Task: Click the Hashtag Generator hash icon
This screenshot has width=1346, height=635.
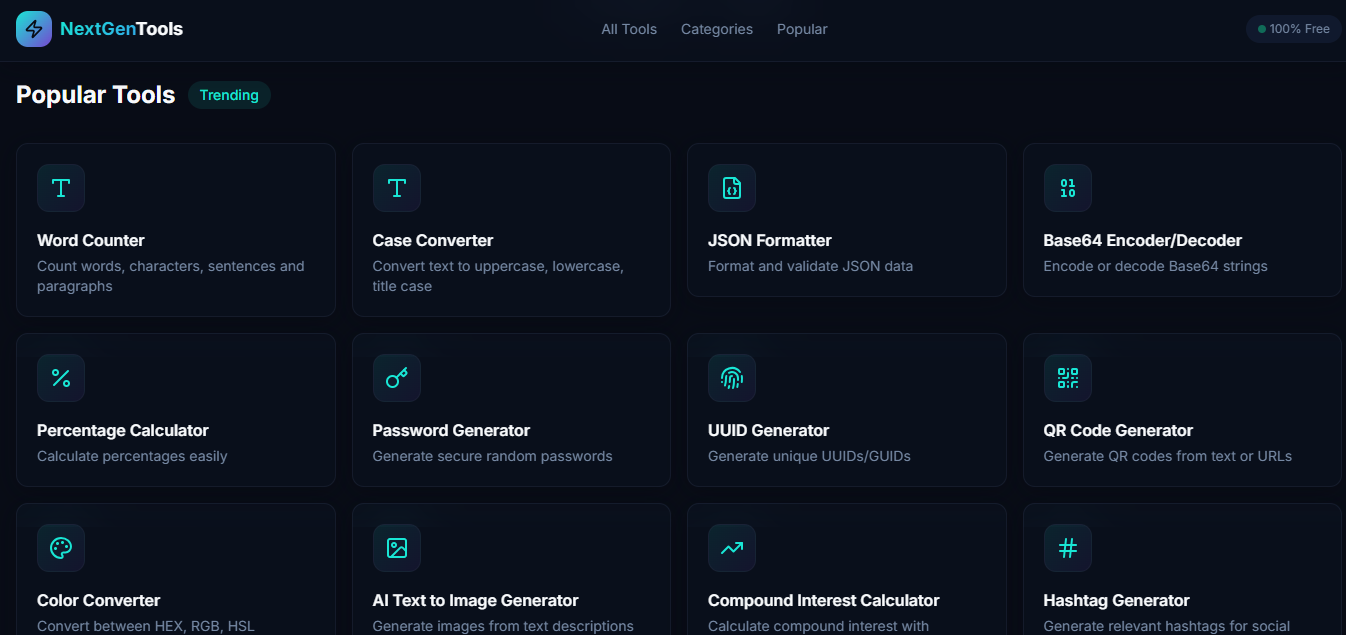Action: point(1067,548)
